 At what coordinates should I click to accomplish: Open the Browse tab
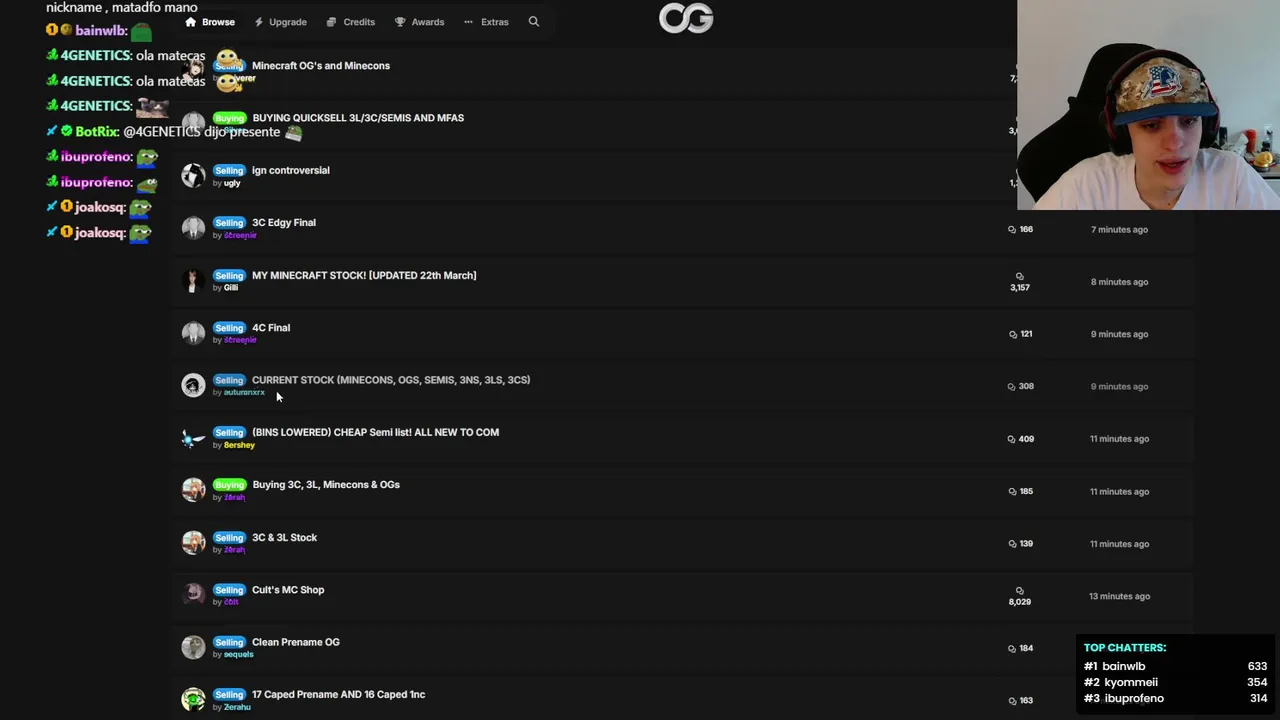coord(210,22)
